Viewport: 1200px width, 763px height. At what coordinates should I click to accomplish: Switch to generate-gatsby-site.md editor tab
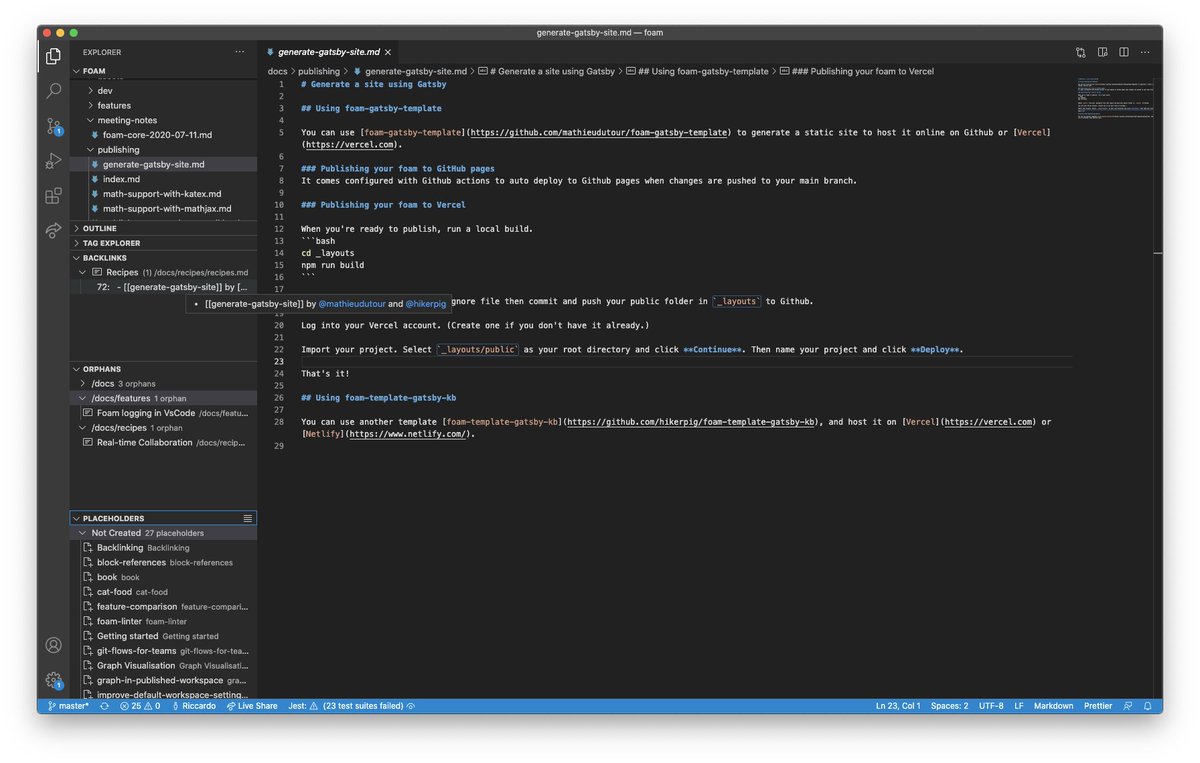(329, 52)
